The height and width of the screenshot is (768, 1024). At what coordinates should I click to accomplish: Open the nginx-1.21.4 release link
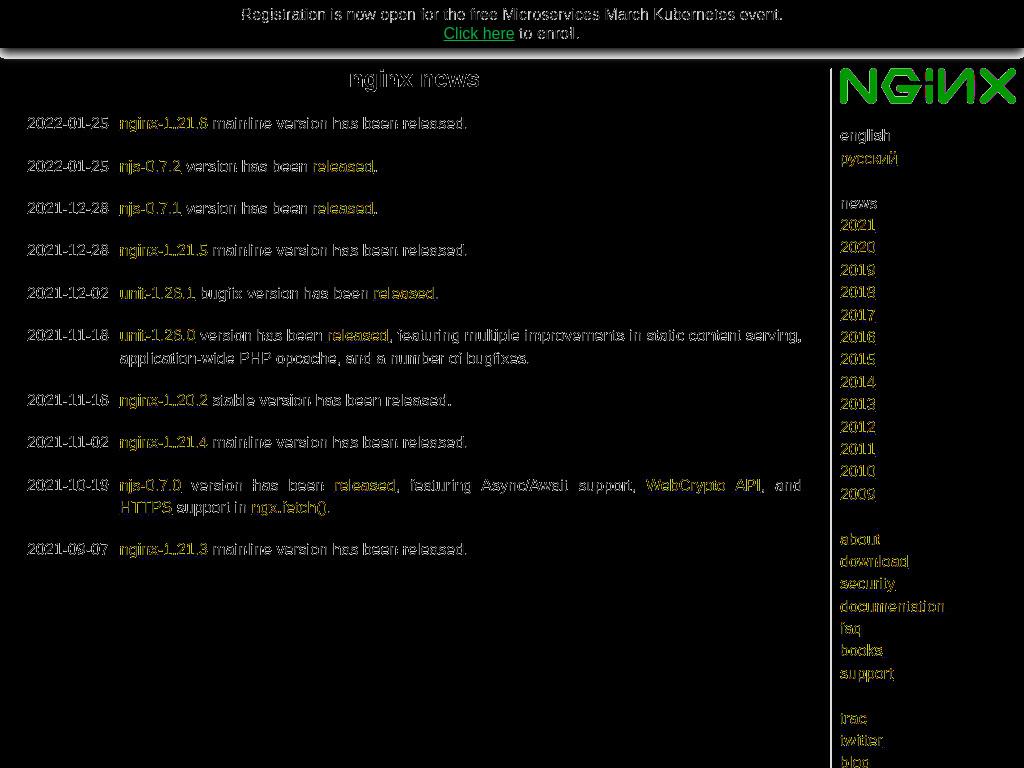[163, 442]
